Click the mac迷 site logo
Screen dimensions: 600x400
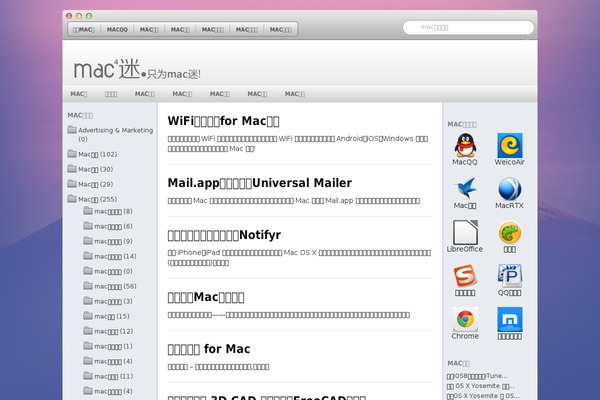click(137, 69)
